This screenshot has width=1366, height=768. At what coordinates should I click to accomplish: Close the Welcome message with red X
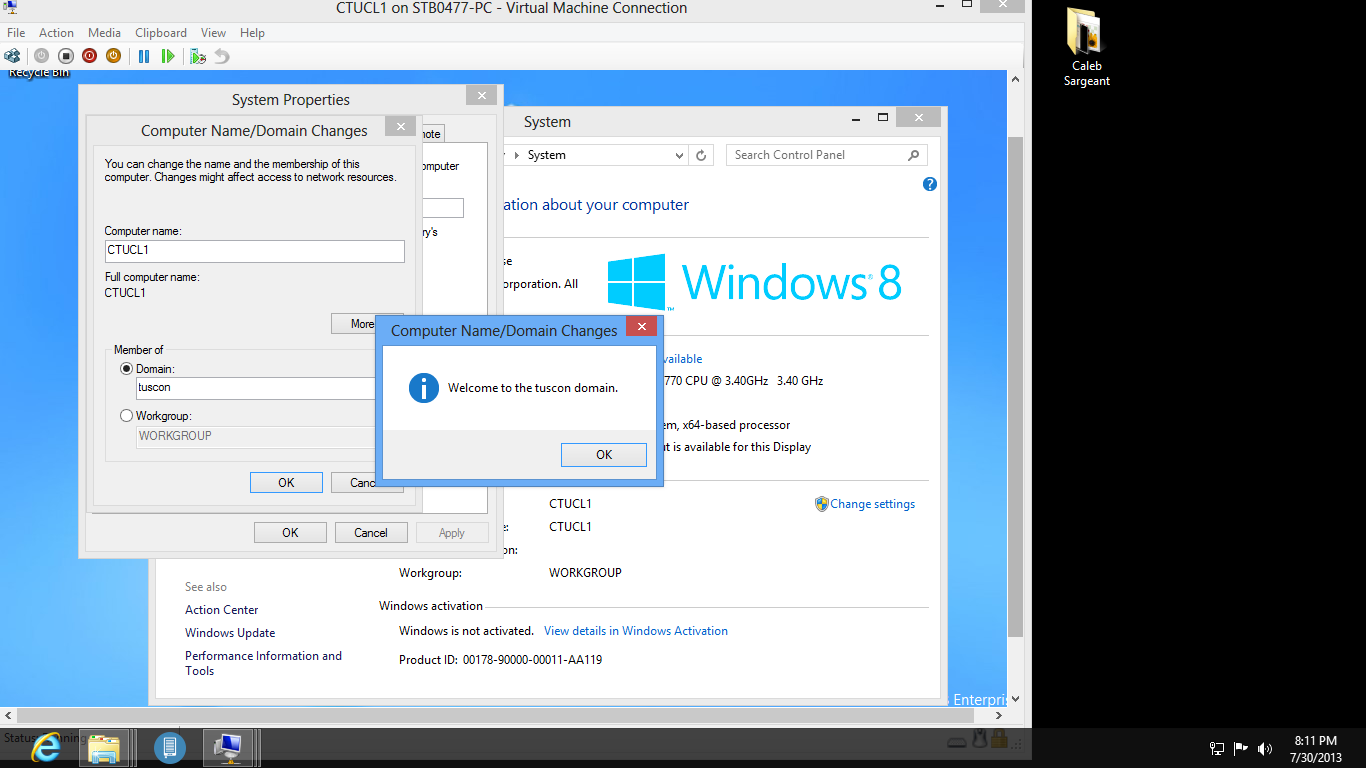pyautogui.click(x=641, y=326)
